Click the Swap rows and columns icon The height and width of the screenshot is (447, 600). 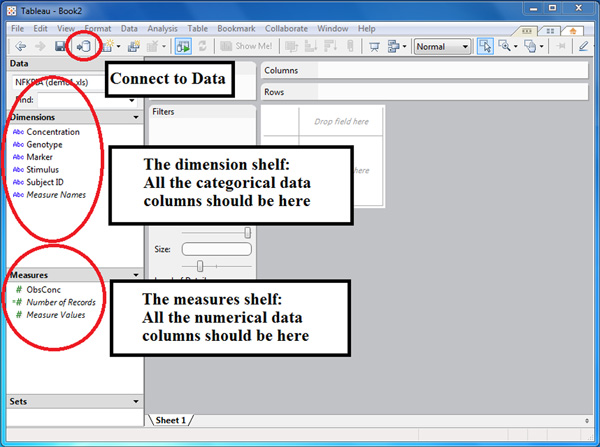click(292, 46)
